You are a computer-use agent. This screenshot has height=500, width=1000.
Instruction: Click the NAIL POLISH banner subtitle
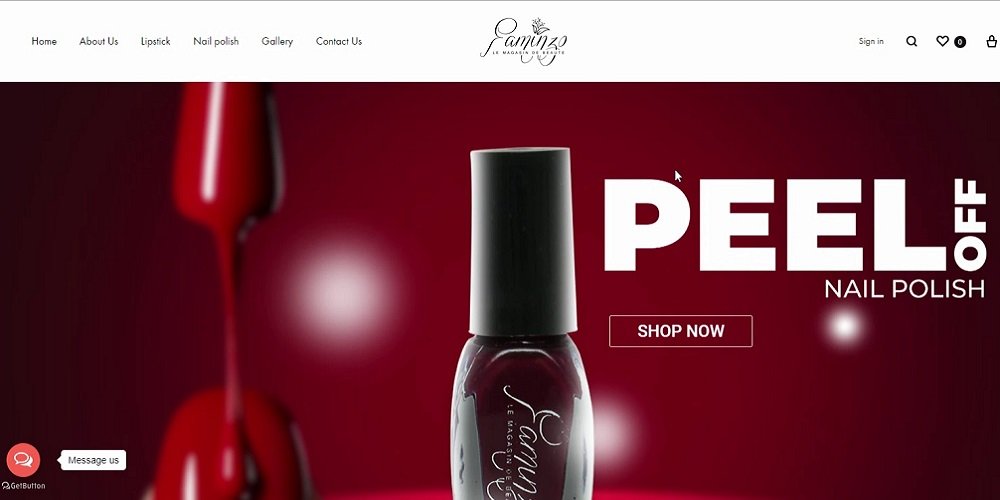point(904,289)
